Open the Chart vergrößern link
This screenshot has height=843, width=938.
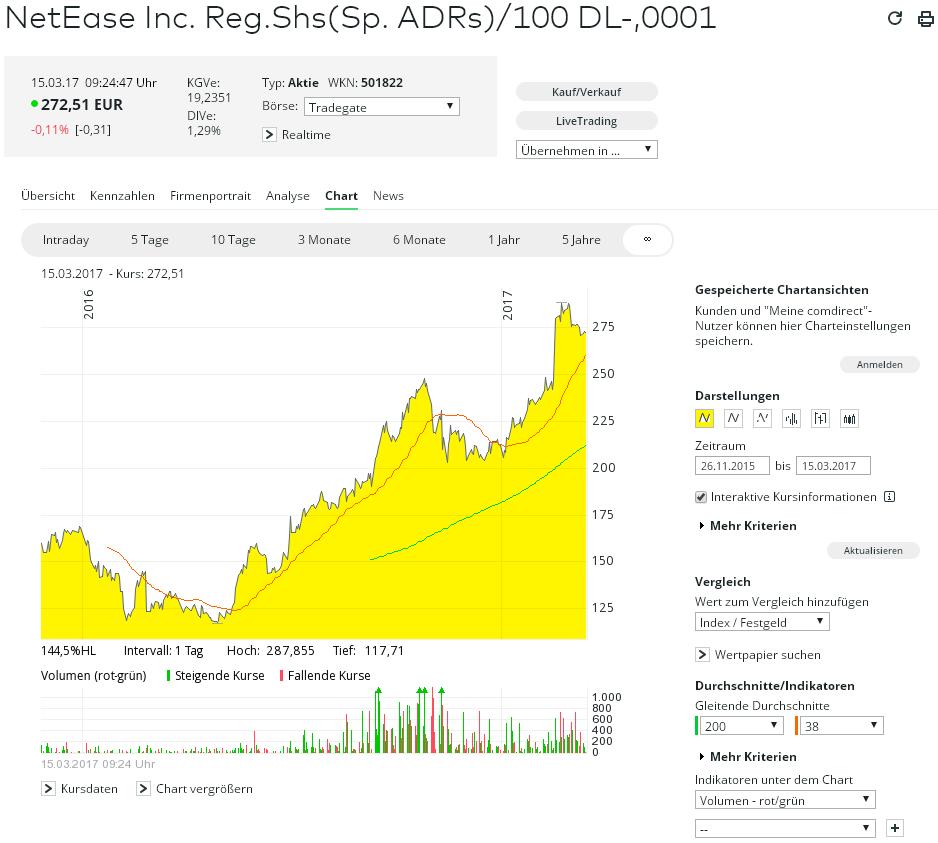[204, 789]
